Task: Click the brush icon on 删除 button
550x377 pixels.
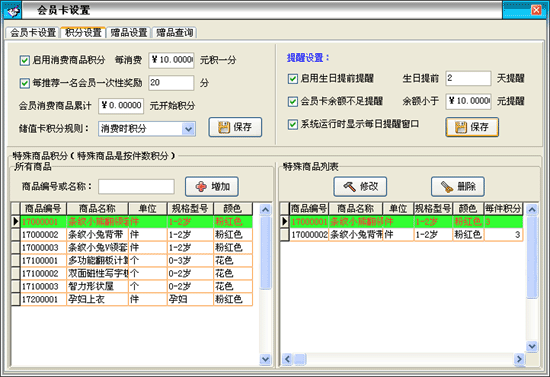Action: pyautogui.click(x=447, y=187)
